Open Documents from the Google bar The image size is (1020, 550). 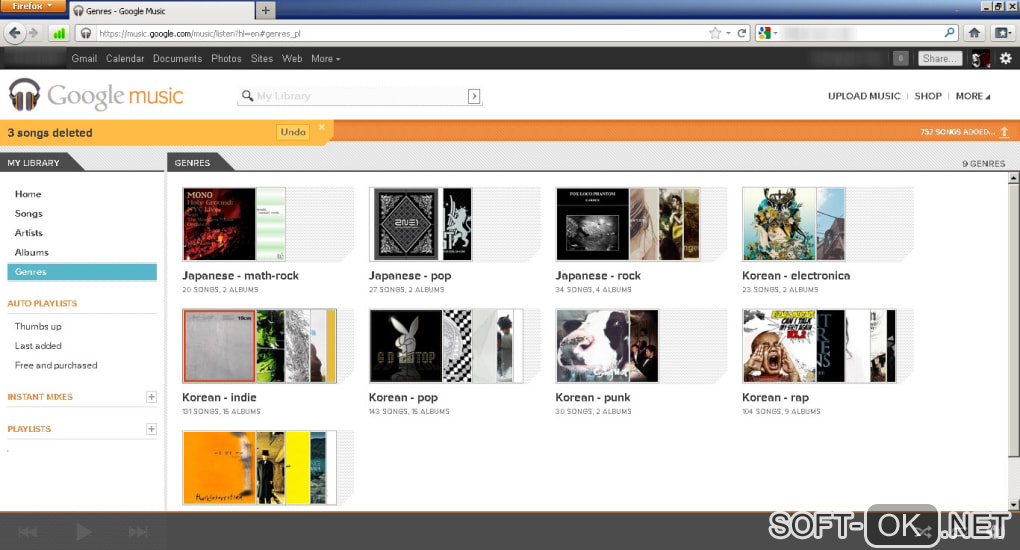click(x=178, y=59)
